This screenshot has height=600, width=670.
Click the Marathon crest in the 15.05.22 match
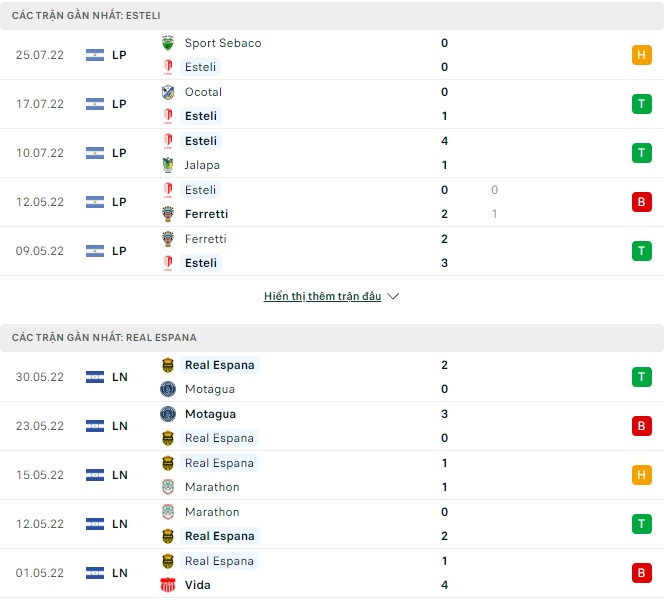(x=168, y=487)
